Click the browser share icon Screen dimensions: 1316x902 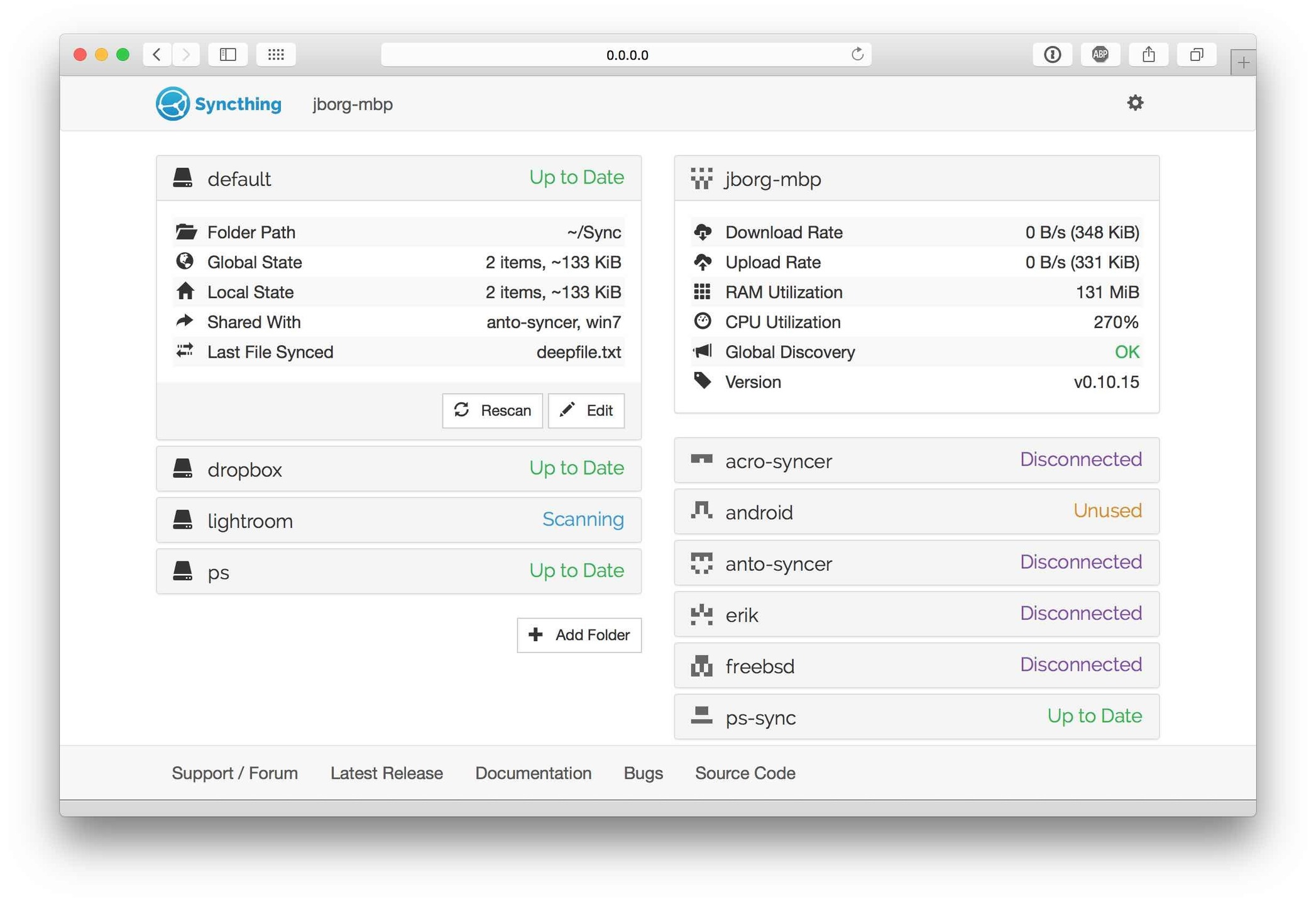click(x=1148, y=55)
